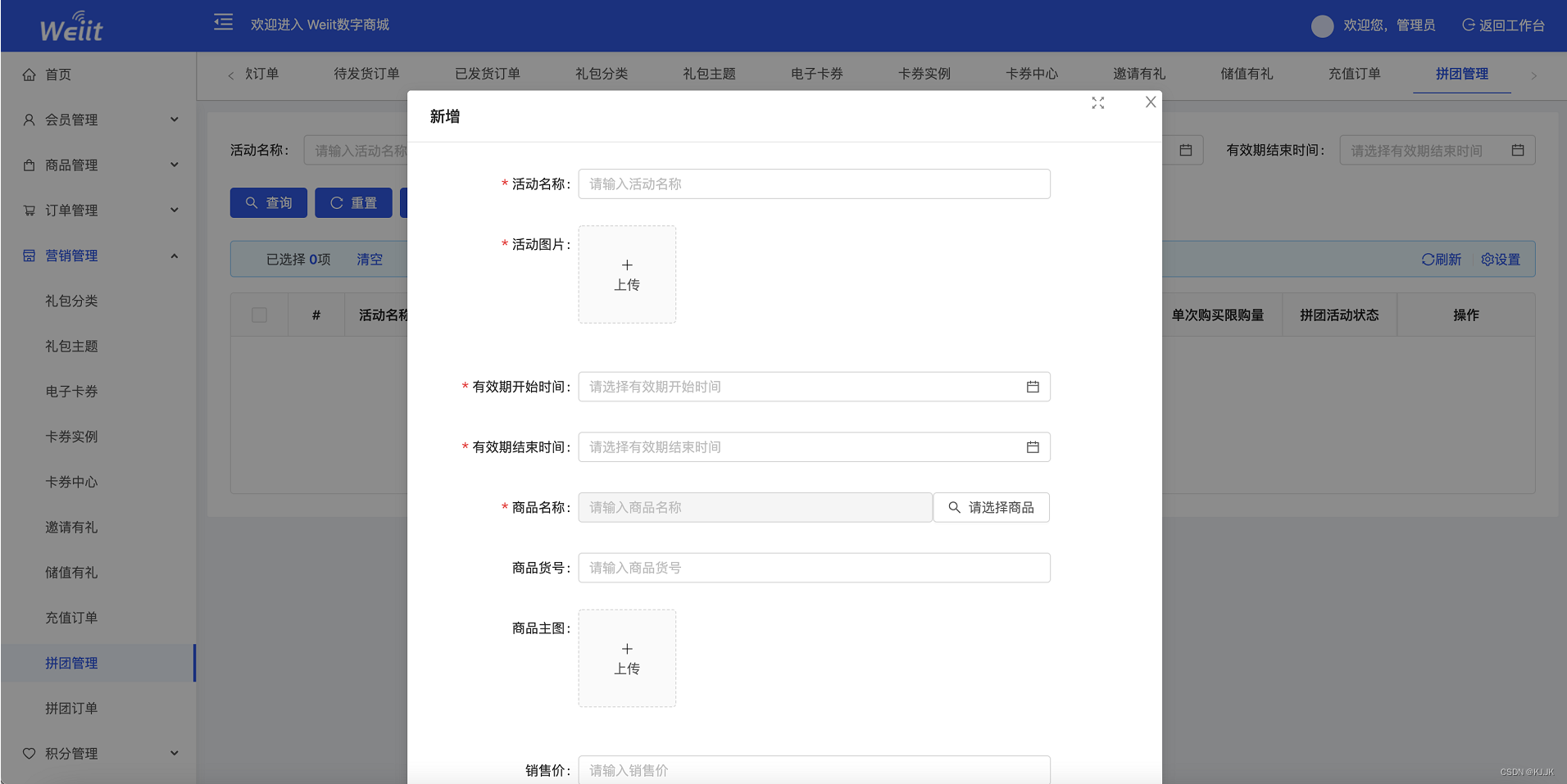
Task: Open calendar icon for 有效期开始时间 in the dialog
Action: pos(1033,387)
